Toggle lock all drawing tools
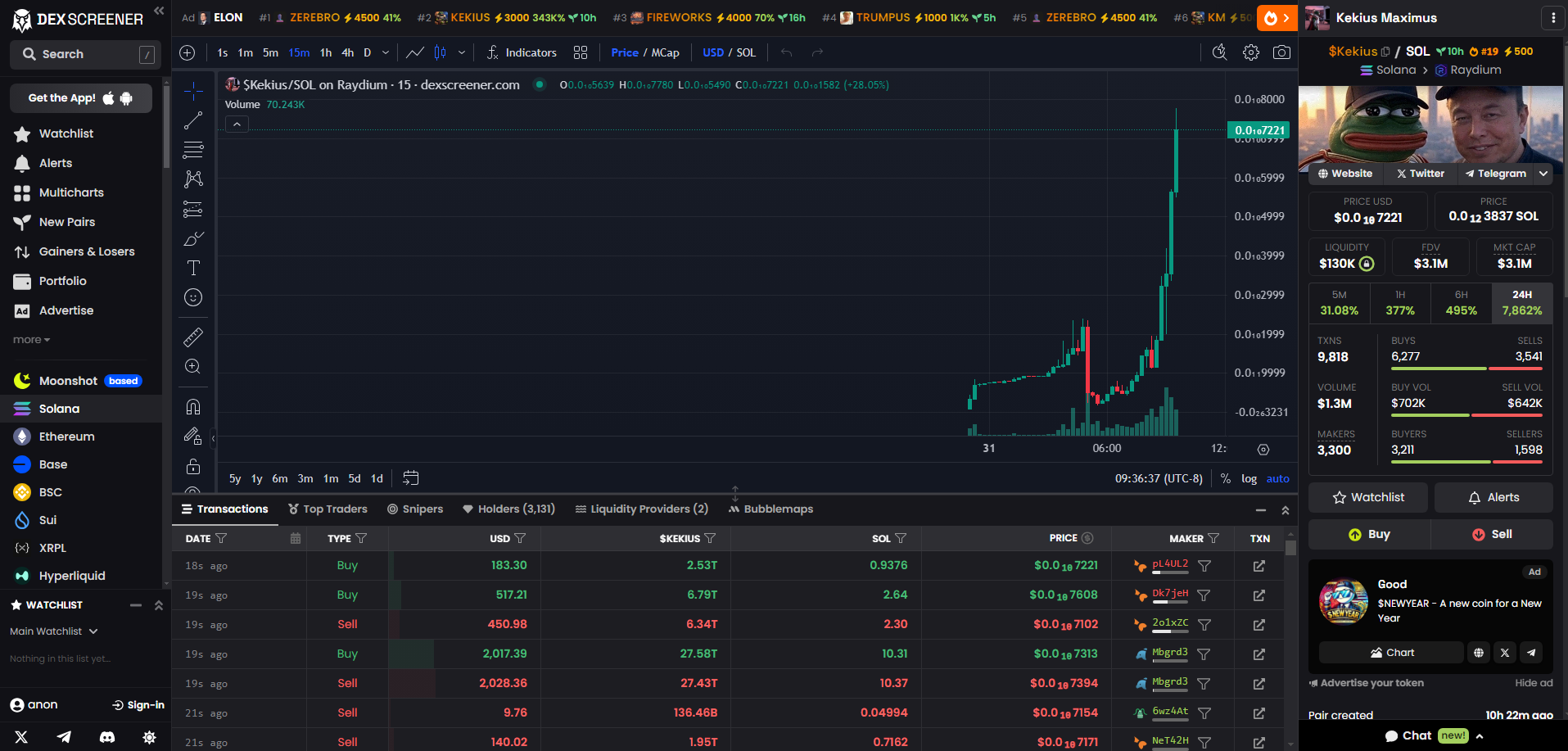The image size is (1568, 751). (193, 465)
